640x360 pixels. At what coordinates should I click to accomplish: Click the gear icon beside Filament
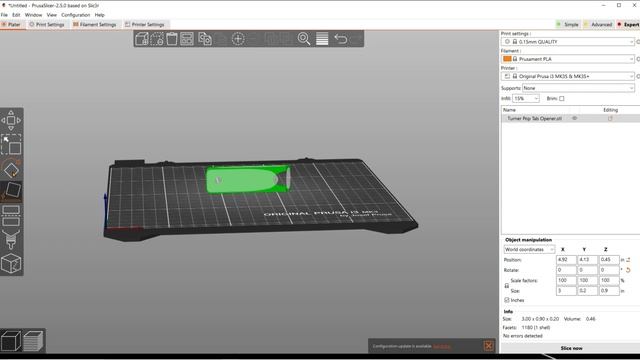638,59
